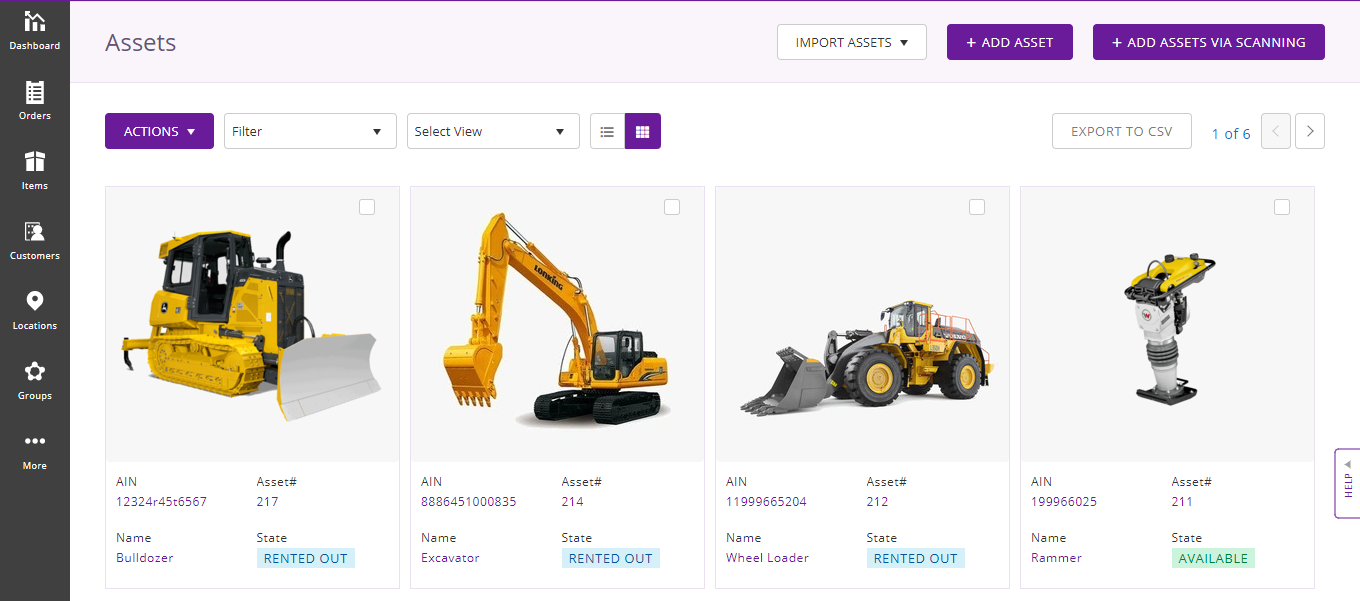Click the Add Asset button
This screenshot has width=1360, height=601.
pyautogui.click(x=1010, y=42)
